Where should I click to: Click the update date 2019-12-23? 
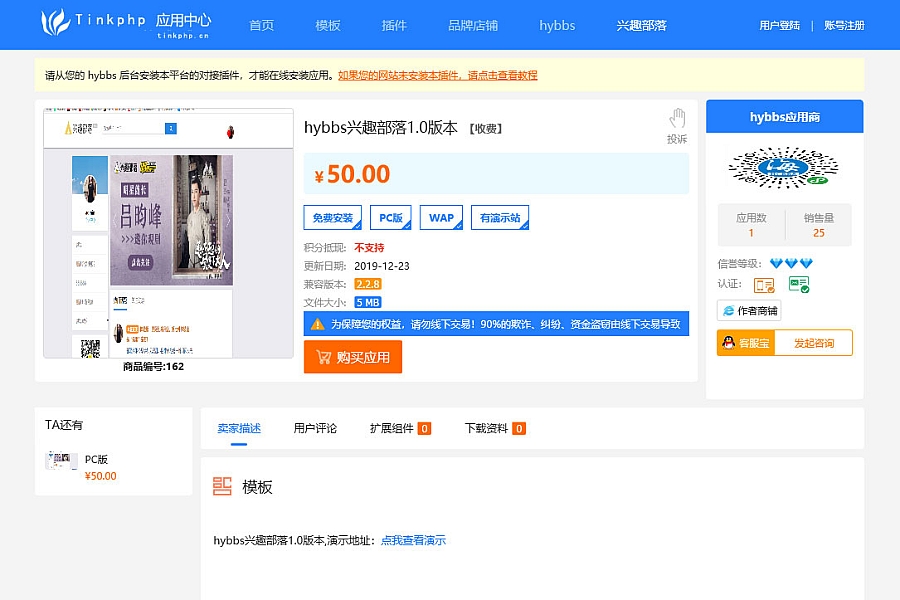382,266
